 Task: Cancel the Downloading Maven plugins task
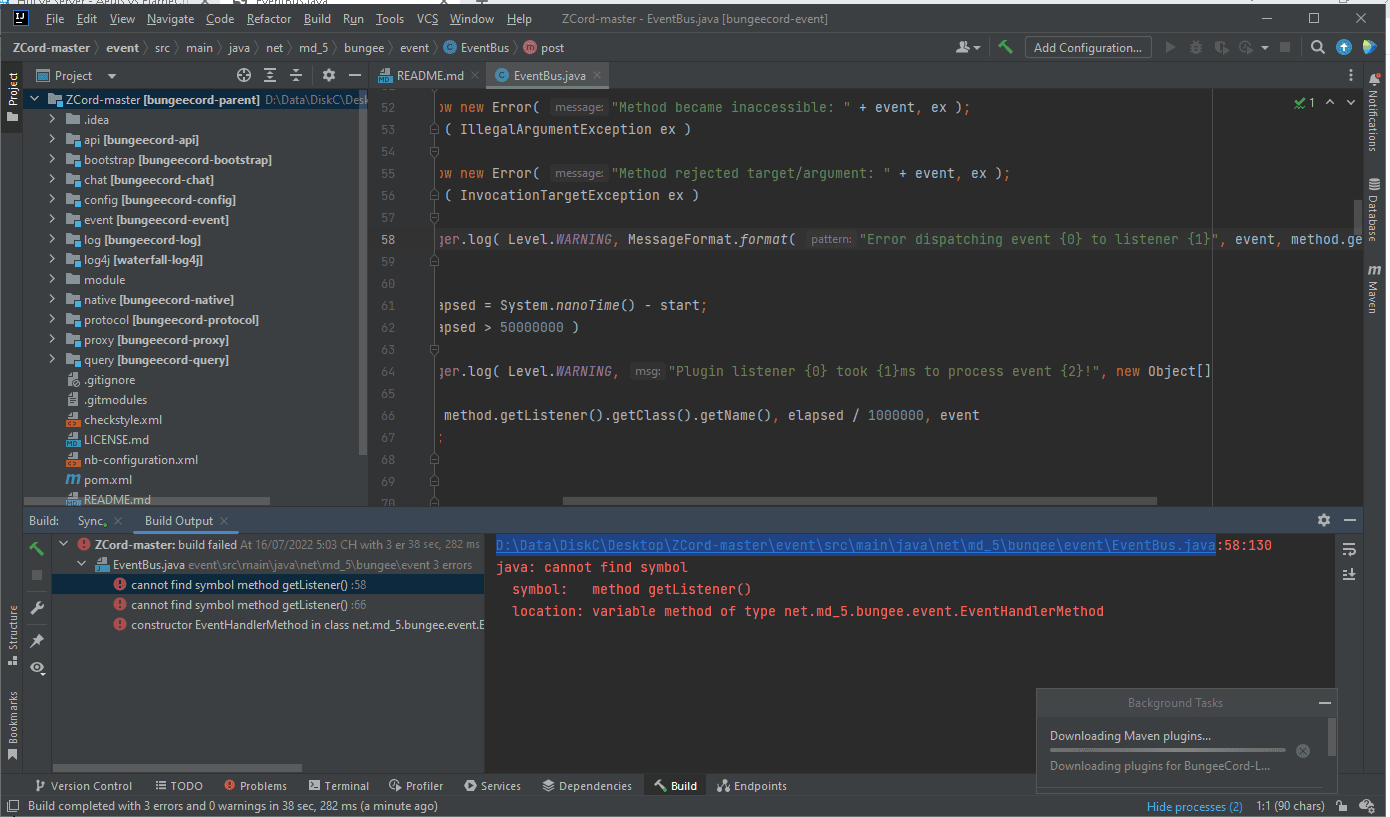pyautogui.click(x=1302, y=751)
